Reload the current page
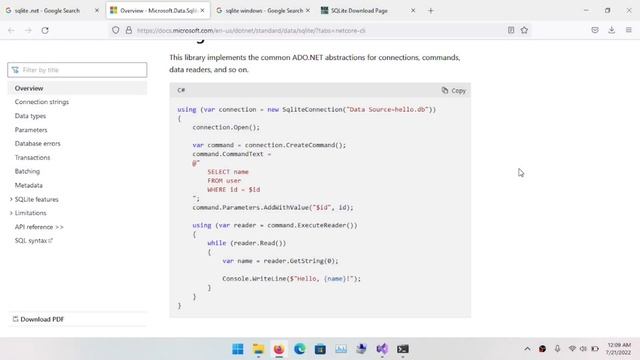The image size is (640, 360). (45, 30)
